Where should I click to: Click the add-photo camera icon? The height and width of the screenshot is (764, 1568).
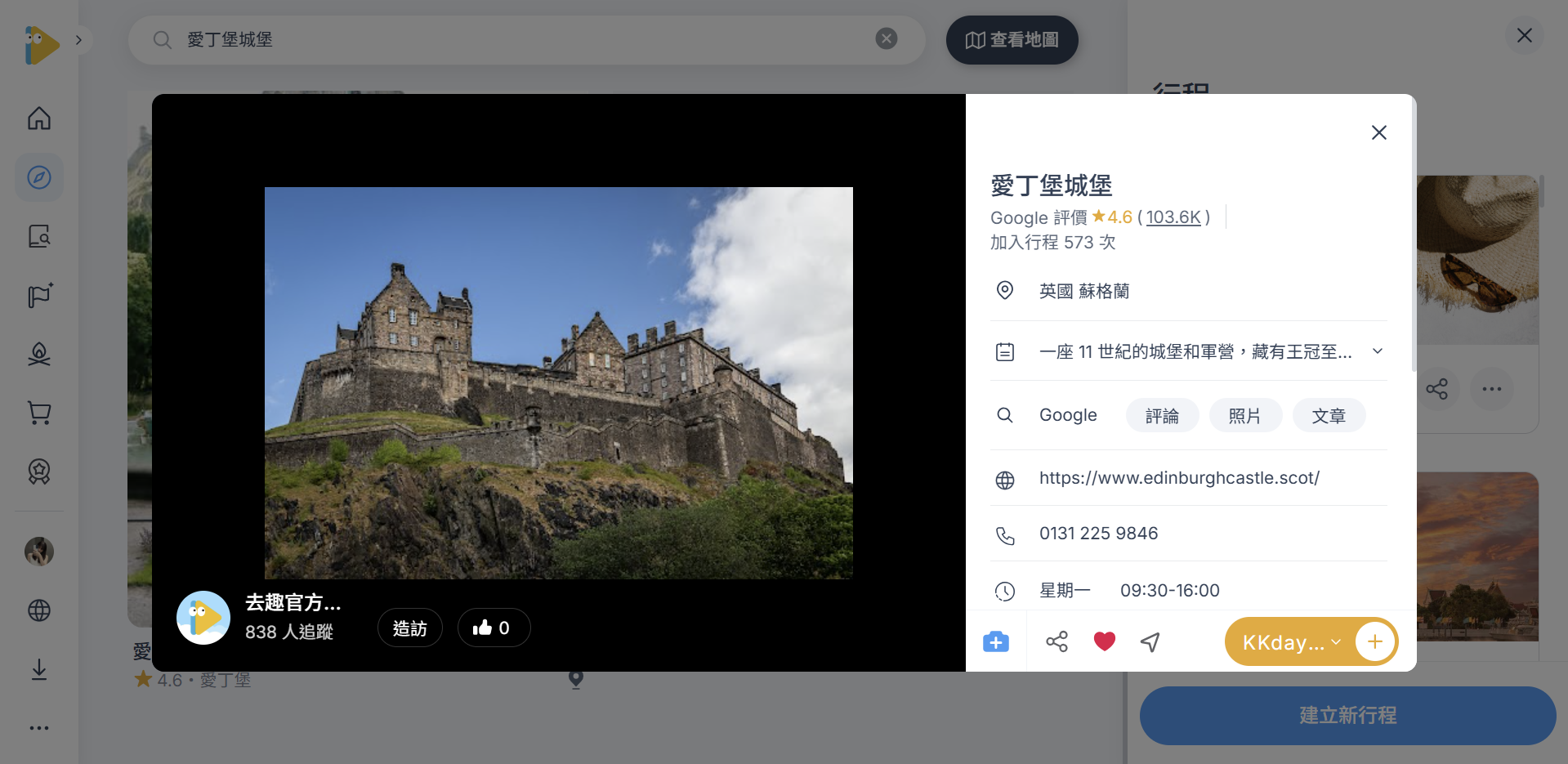tap(996, 641)
